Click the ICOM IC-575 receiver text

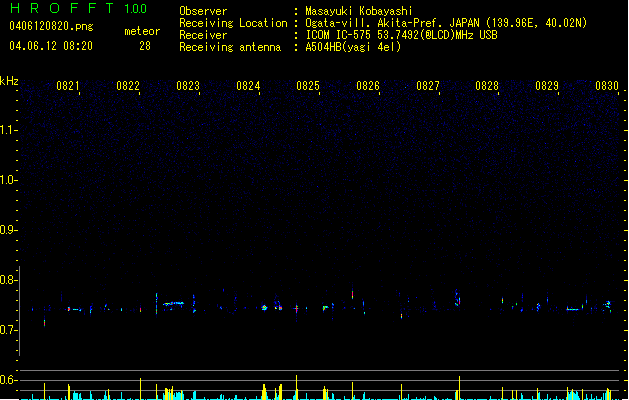401,35
